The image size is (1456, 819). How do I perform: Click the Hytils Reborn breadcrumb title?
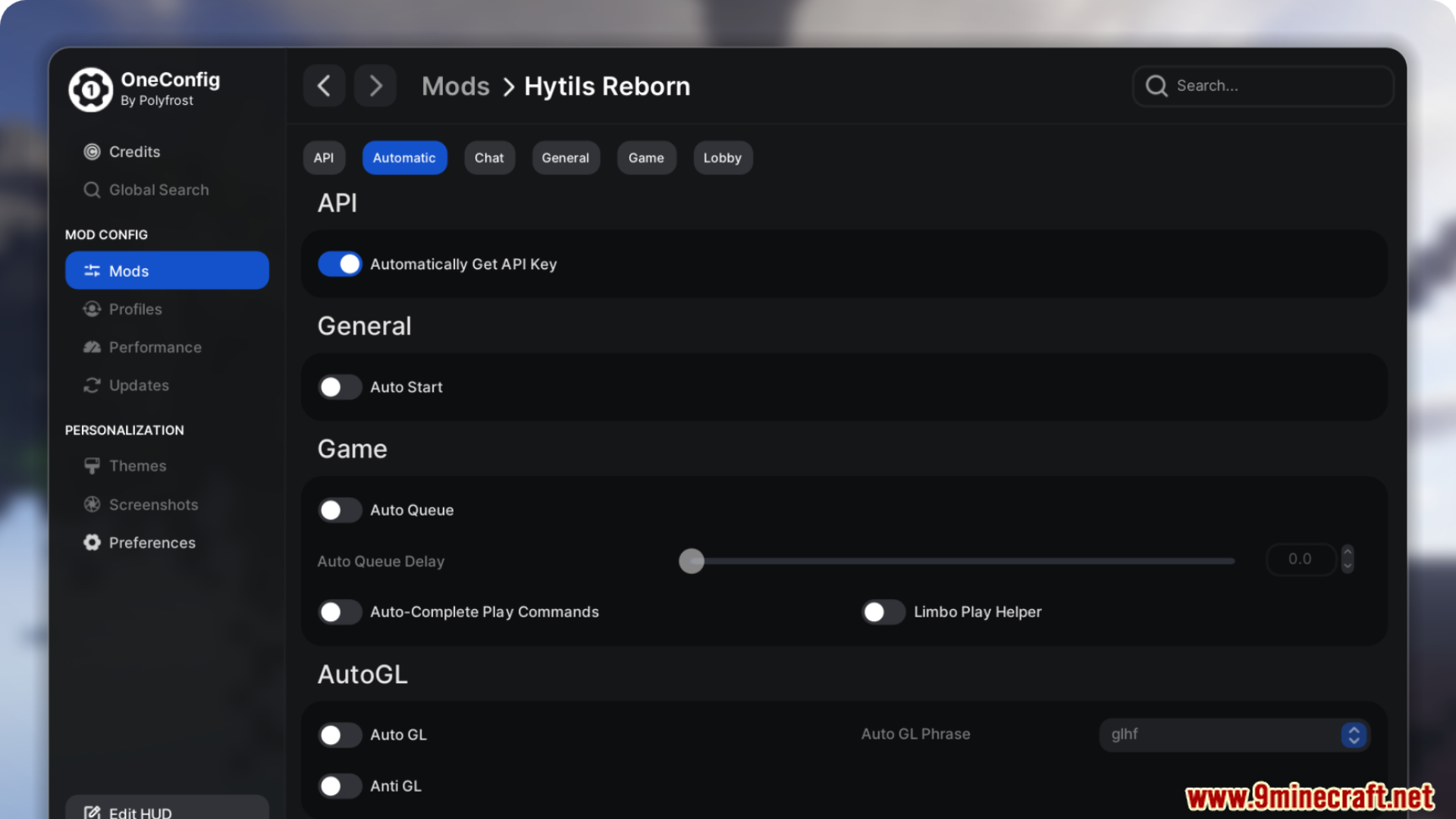[x=607, y=86]
